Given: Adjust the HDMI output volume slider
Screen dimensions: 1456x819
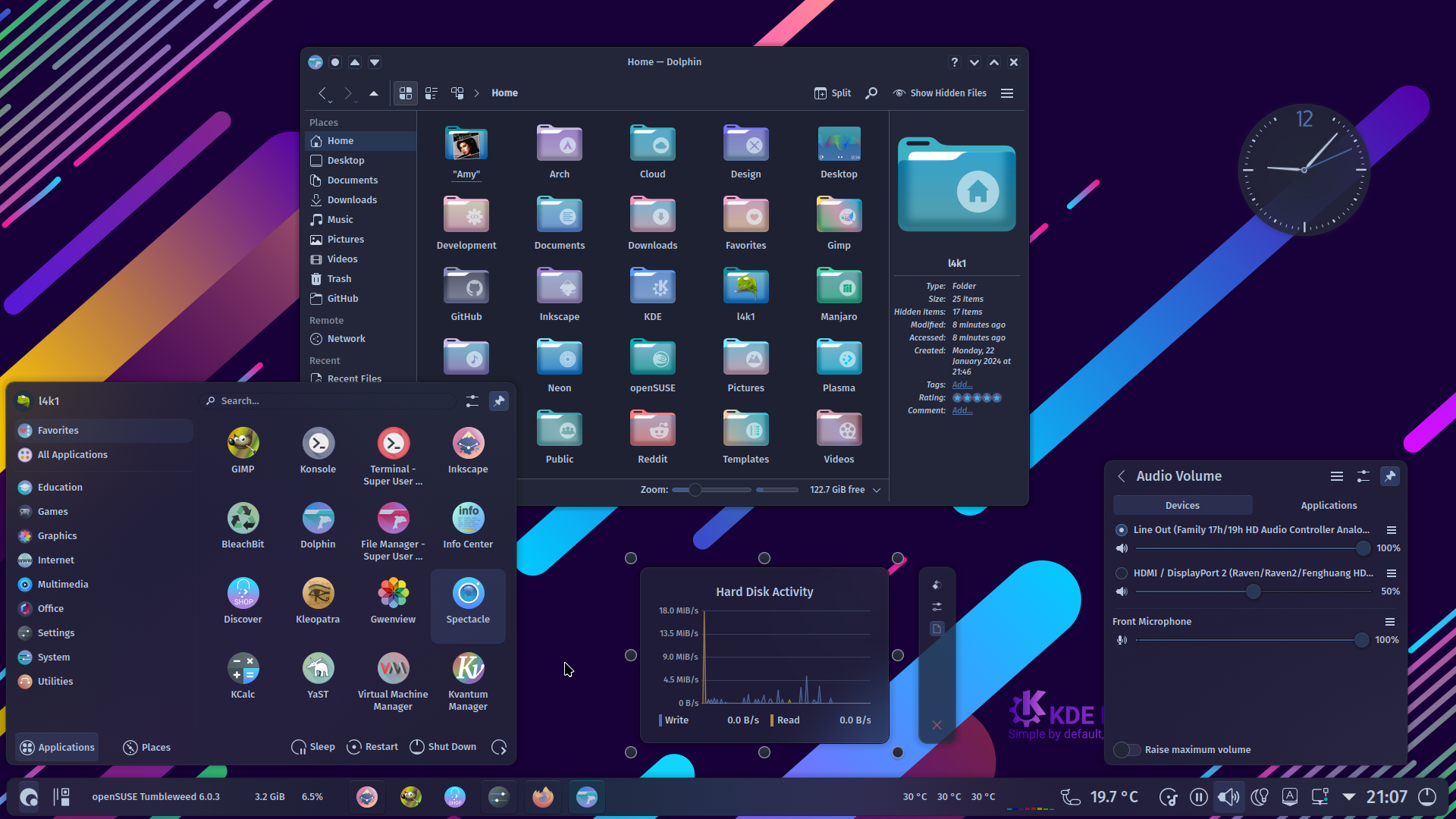Looking at the screenshot, I should click(1253, 591).
